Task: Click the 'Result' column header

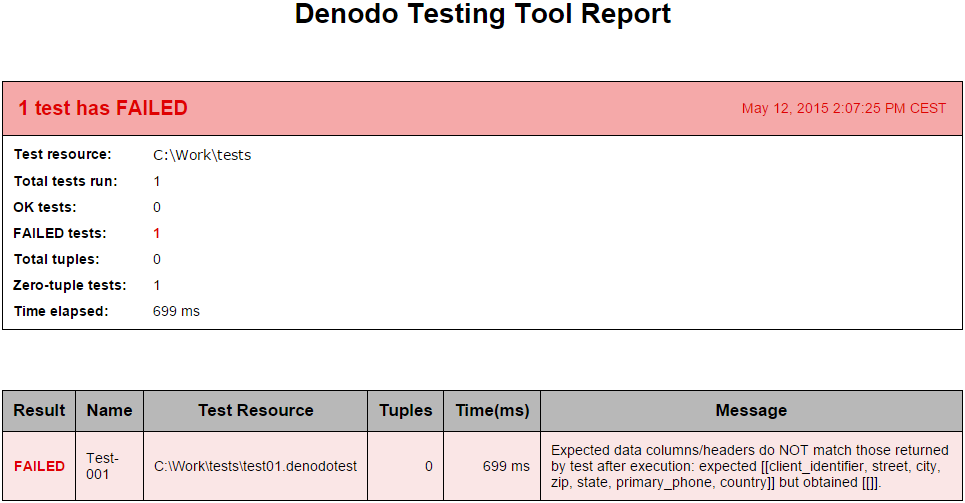Action: [39, 411]
